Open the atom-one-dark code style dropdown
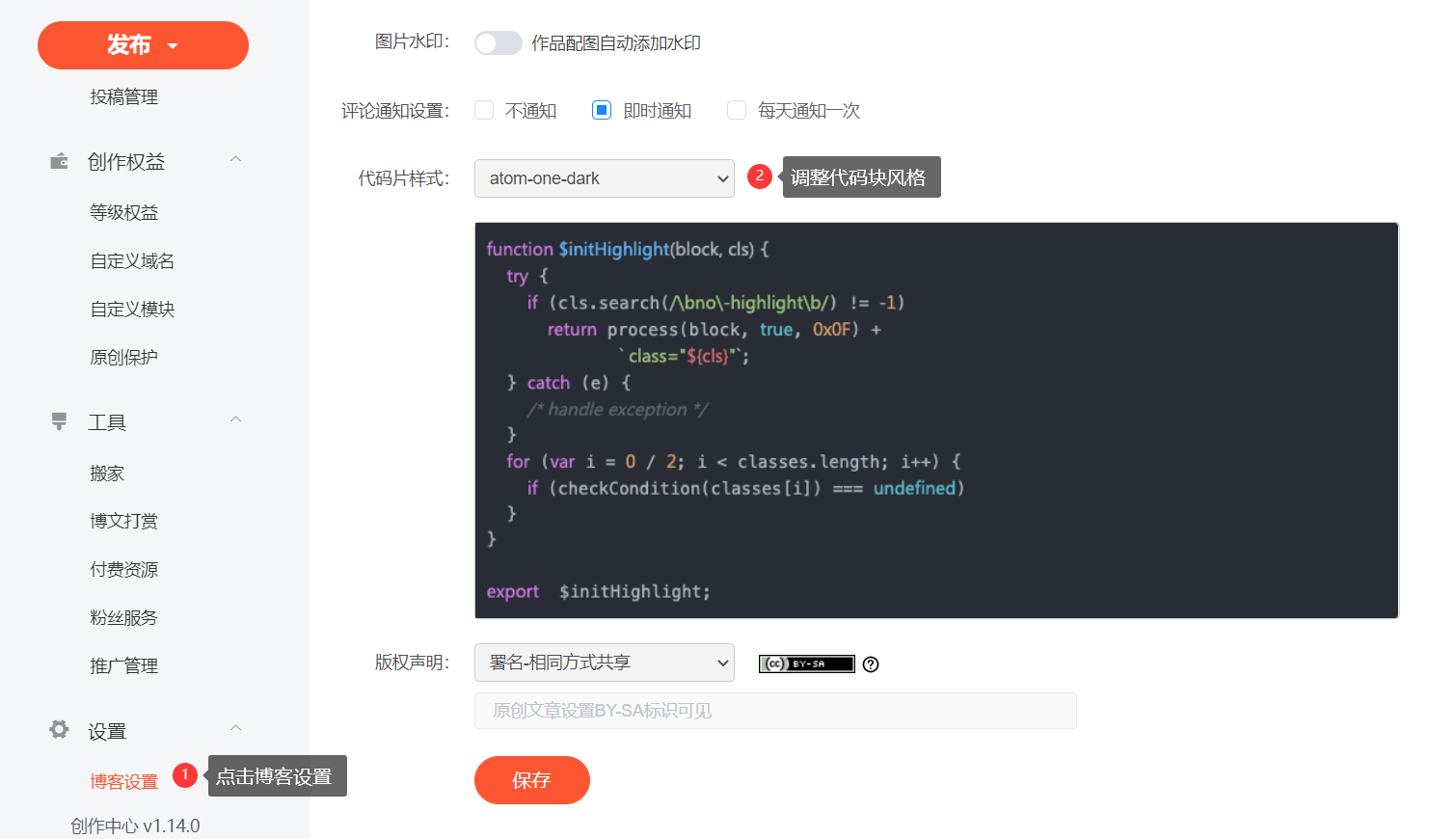1456x839 pixels. point(604,178)
